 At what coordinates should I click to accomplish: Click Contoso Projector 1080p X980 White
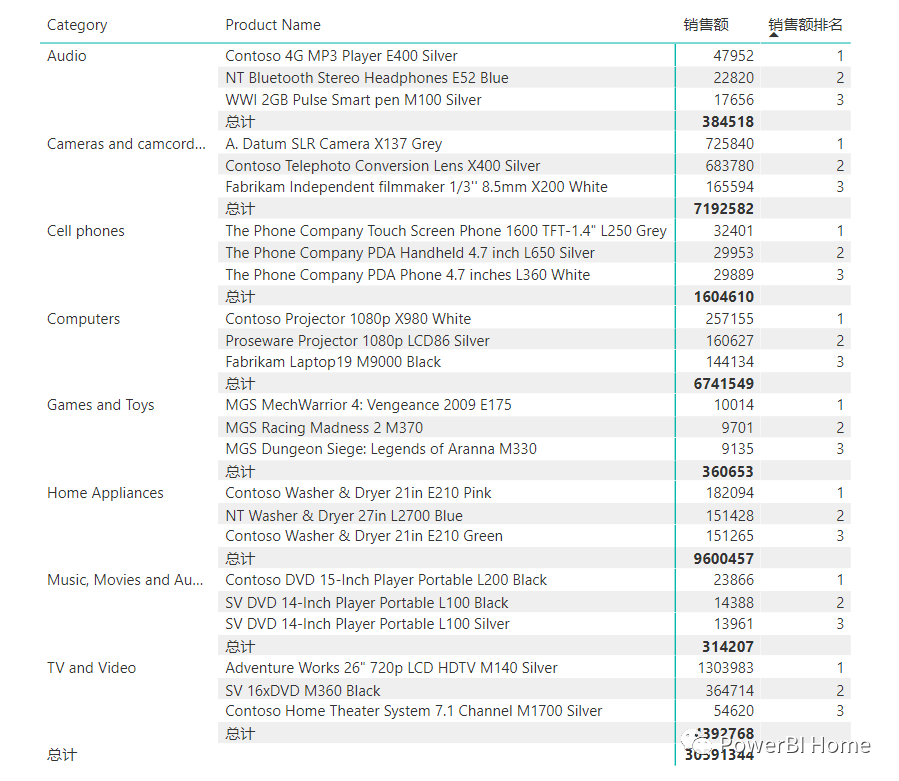pyautogui.click(x=348, y=319)
